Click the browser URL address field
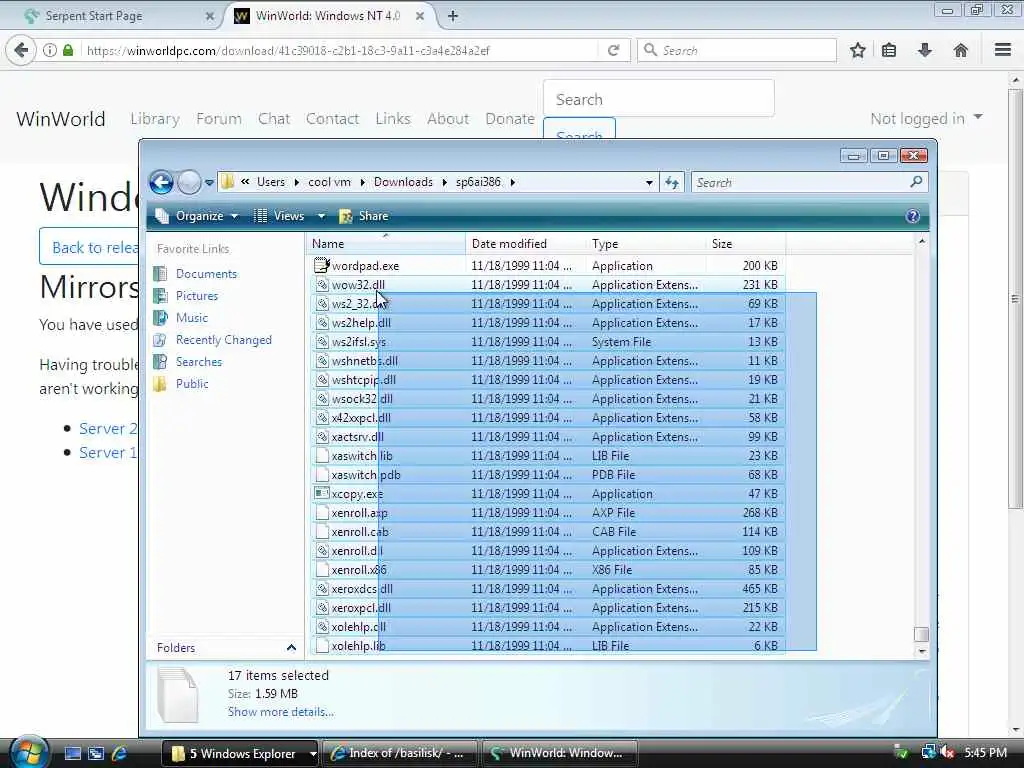The width and height of the screenshot is (1024, 768). tap(340, 50)
